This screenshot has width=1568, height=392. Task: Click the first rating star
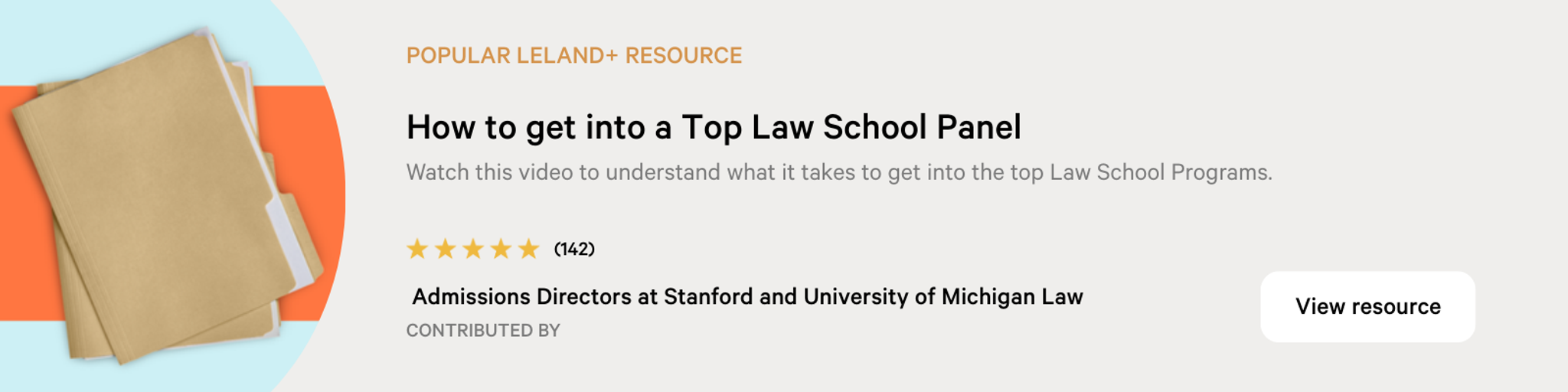point(417,249)
